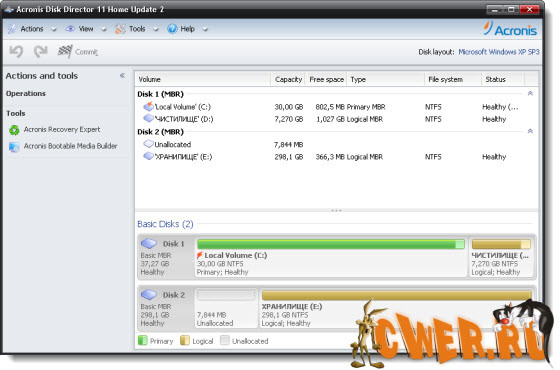The width and height of the screenshot is (560, 370).
Task: Click the Acronis logo
Action: click(510, 29)
